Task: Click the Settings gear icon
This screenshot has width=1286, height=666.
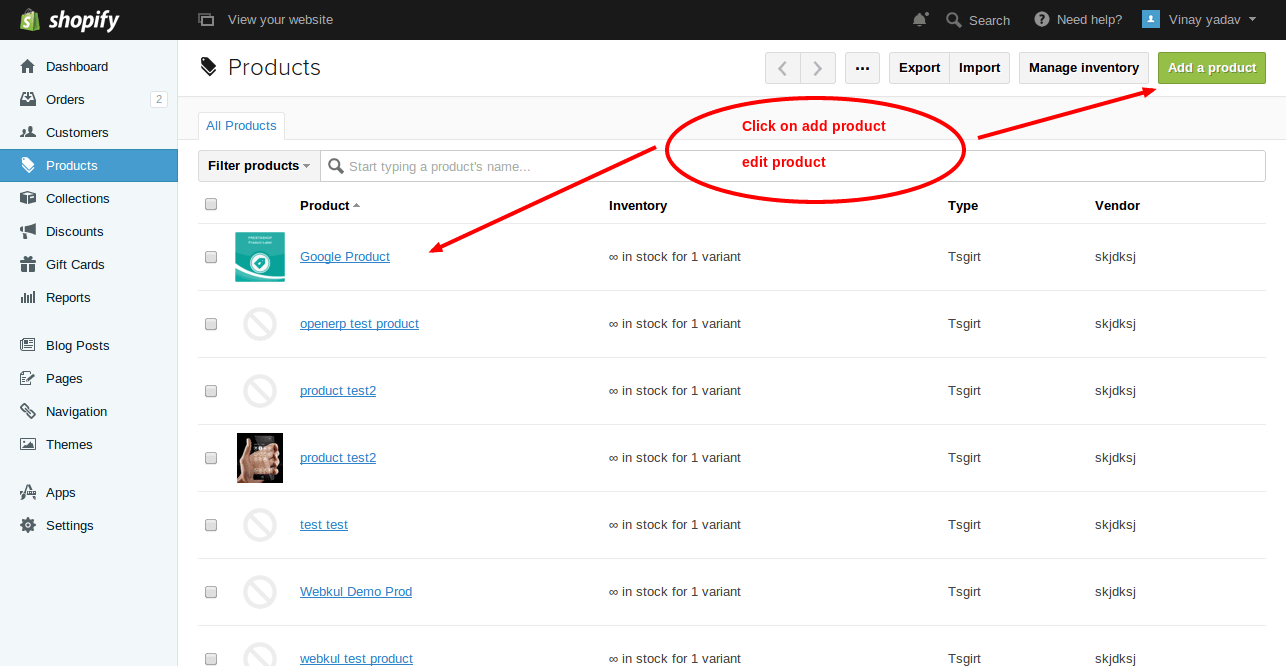Action: click(28, 525)
